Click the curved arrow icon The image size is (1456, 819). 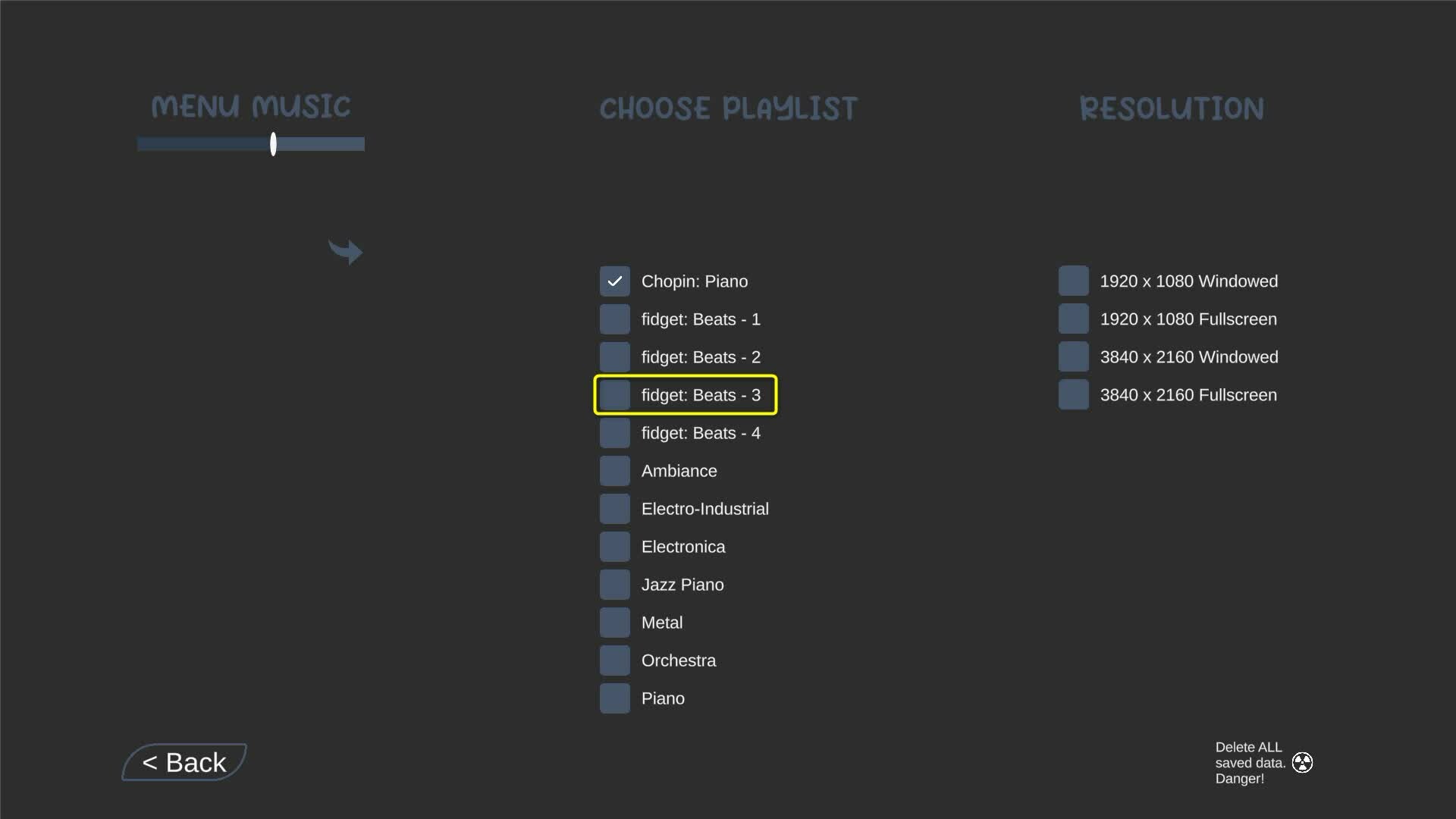click(346, 252)
